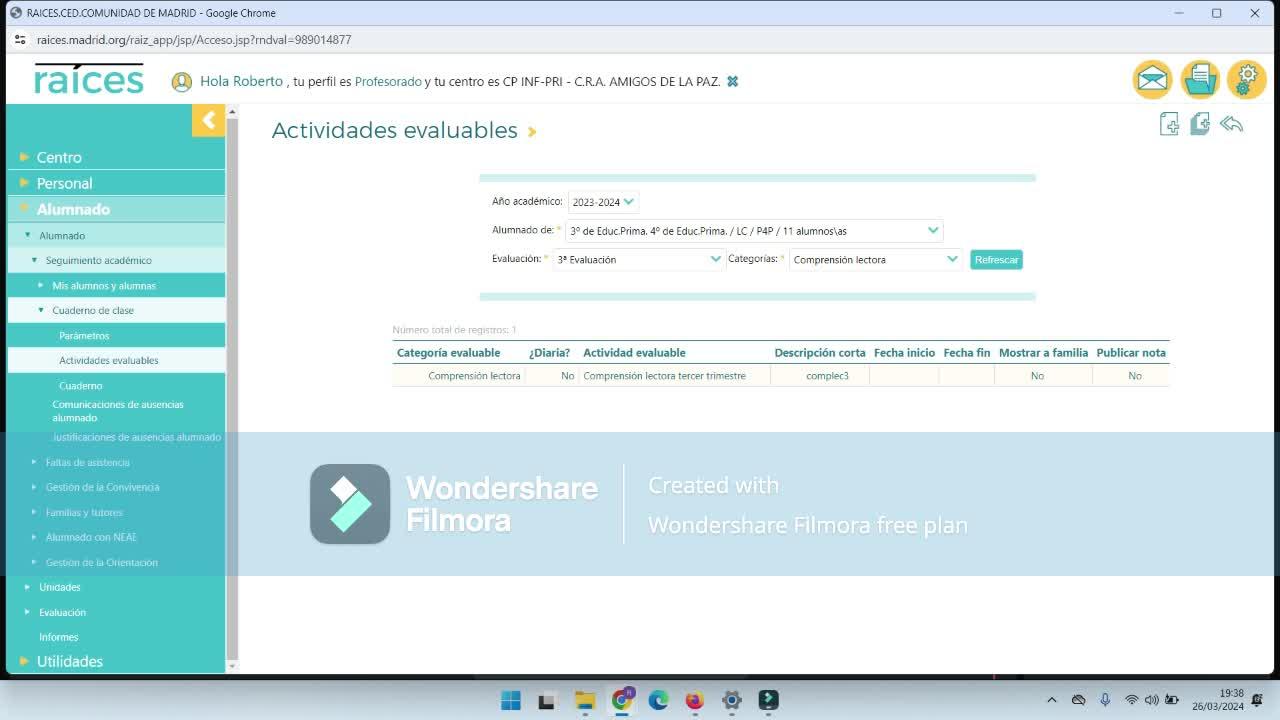The width and height of the screenshot is (1280, 720).
Task: Click the site information icon in address bar
Action: 19,40
